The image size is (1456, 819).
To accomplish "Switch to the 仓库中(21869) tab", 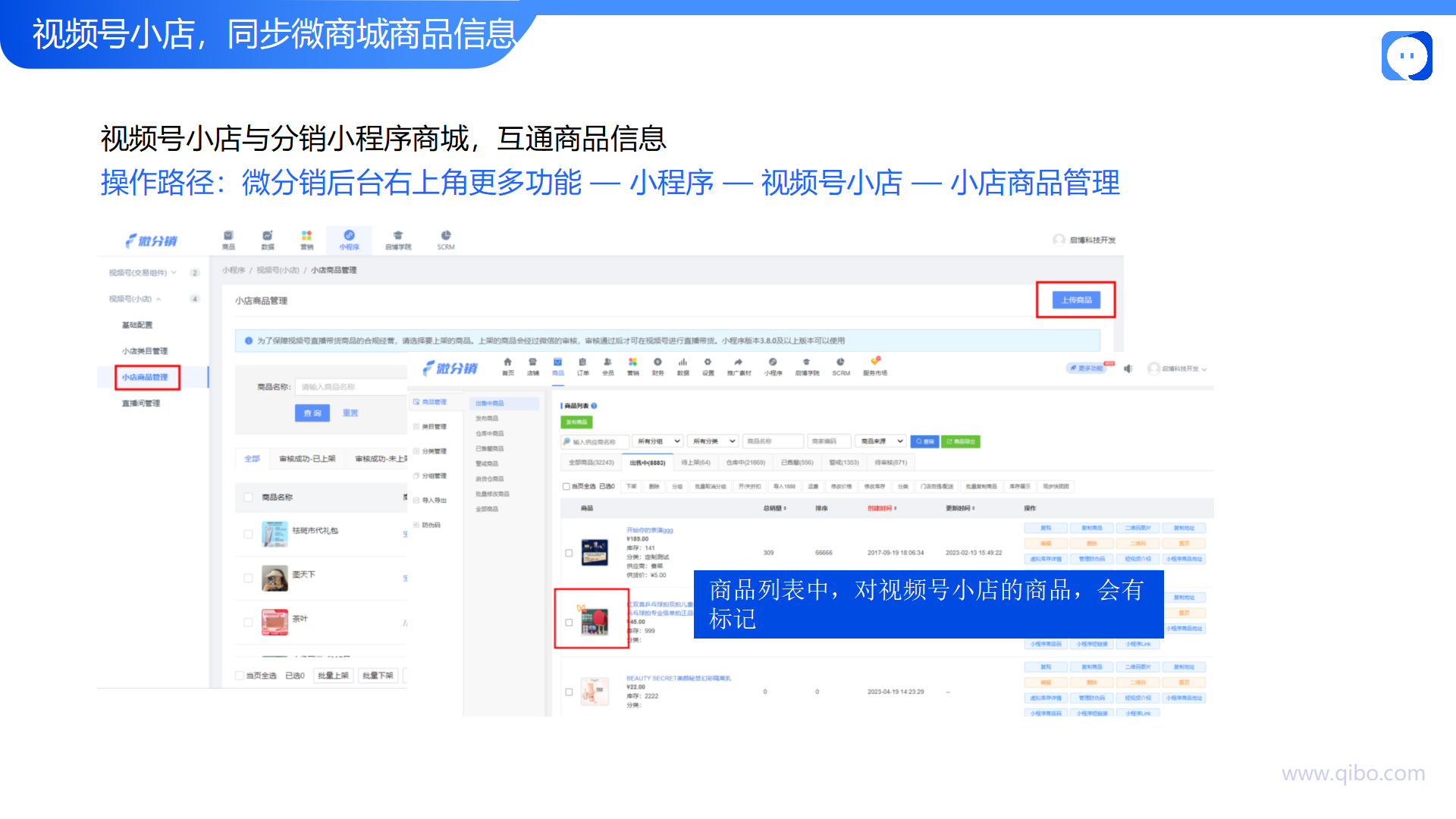I will pyautogui.click(x=745, y=463).
